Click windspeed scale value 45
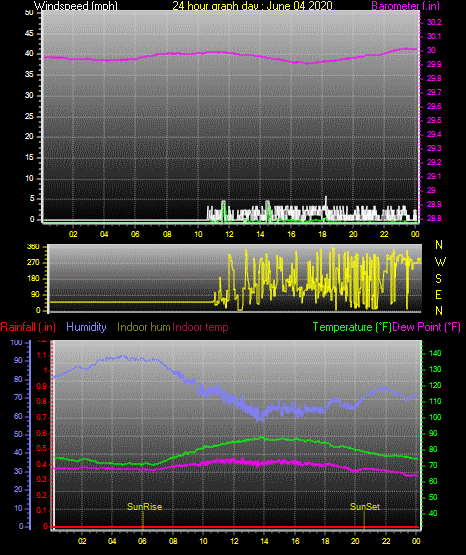This screenshot has height=555, width=466. 29,34
